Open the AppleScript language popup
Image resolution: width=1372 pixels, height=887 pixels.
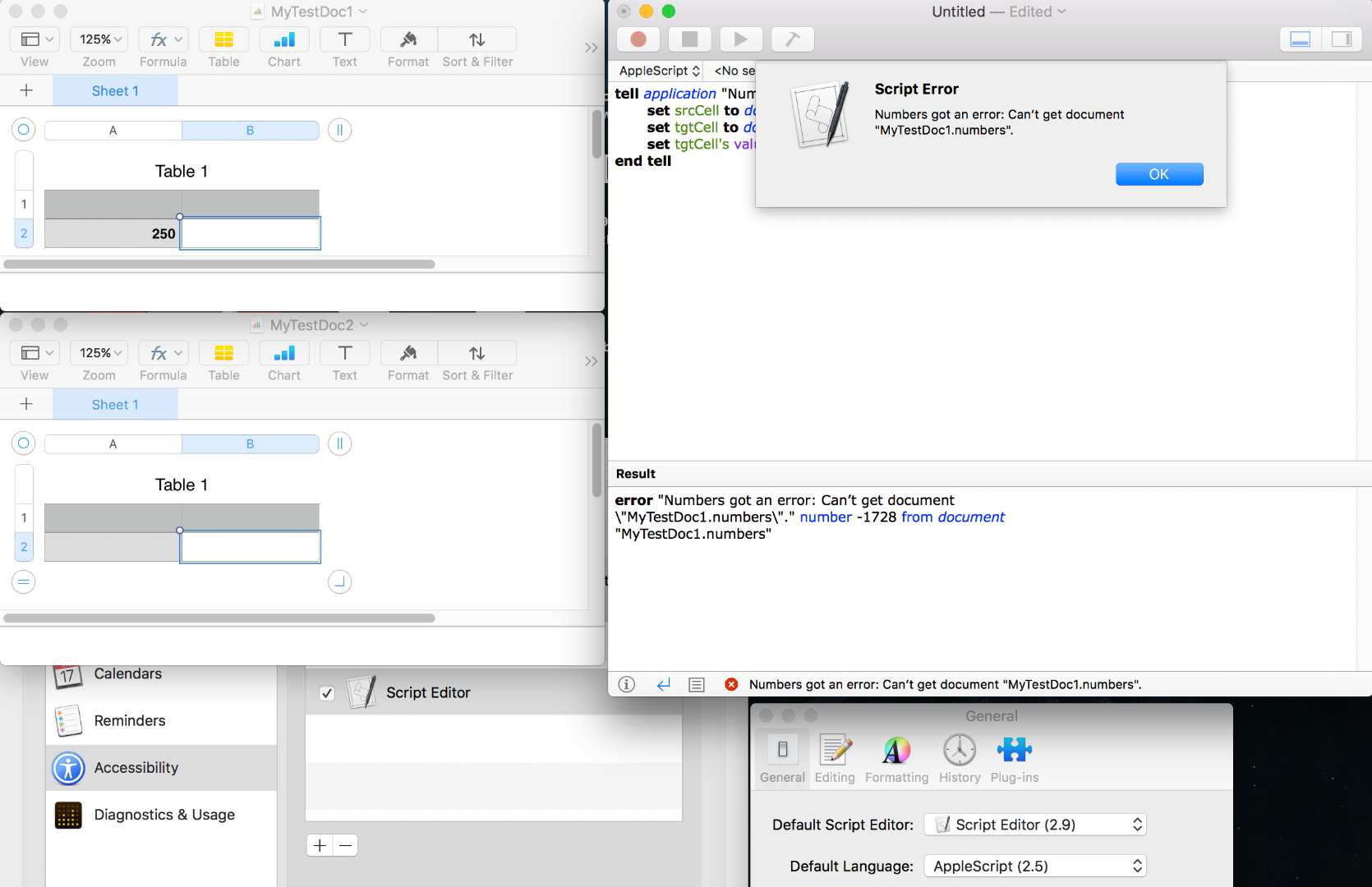click(659, 71)
